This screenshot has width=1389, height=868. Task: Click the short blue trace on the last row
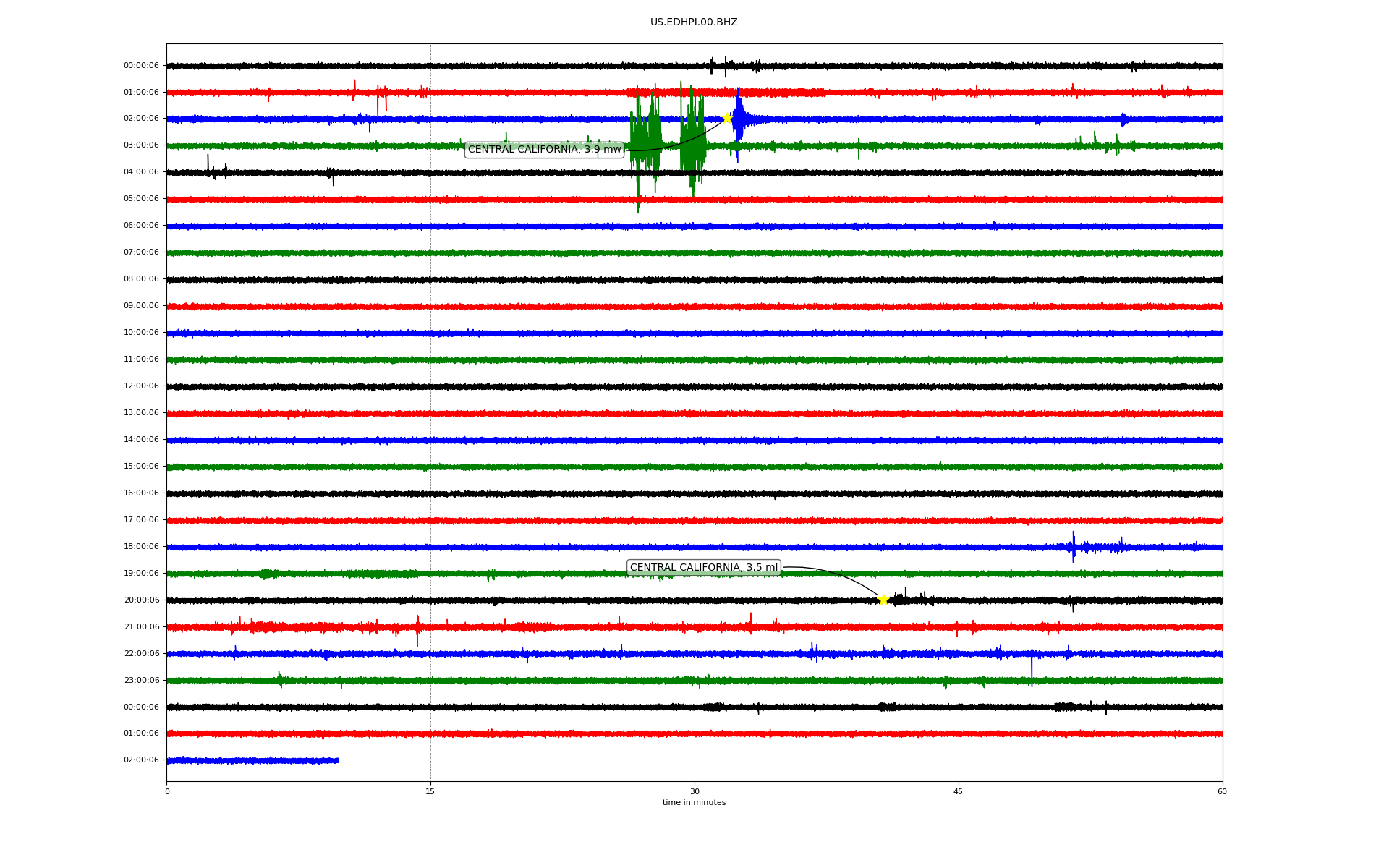pos(253,761)
